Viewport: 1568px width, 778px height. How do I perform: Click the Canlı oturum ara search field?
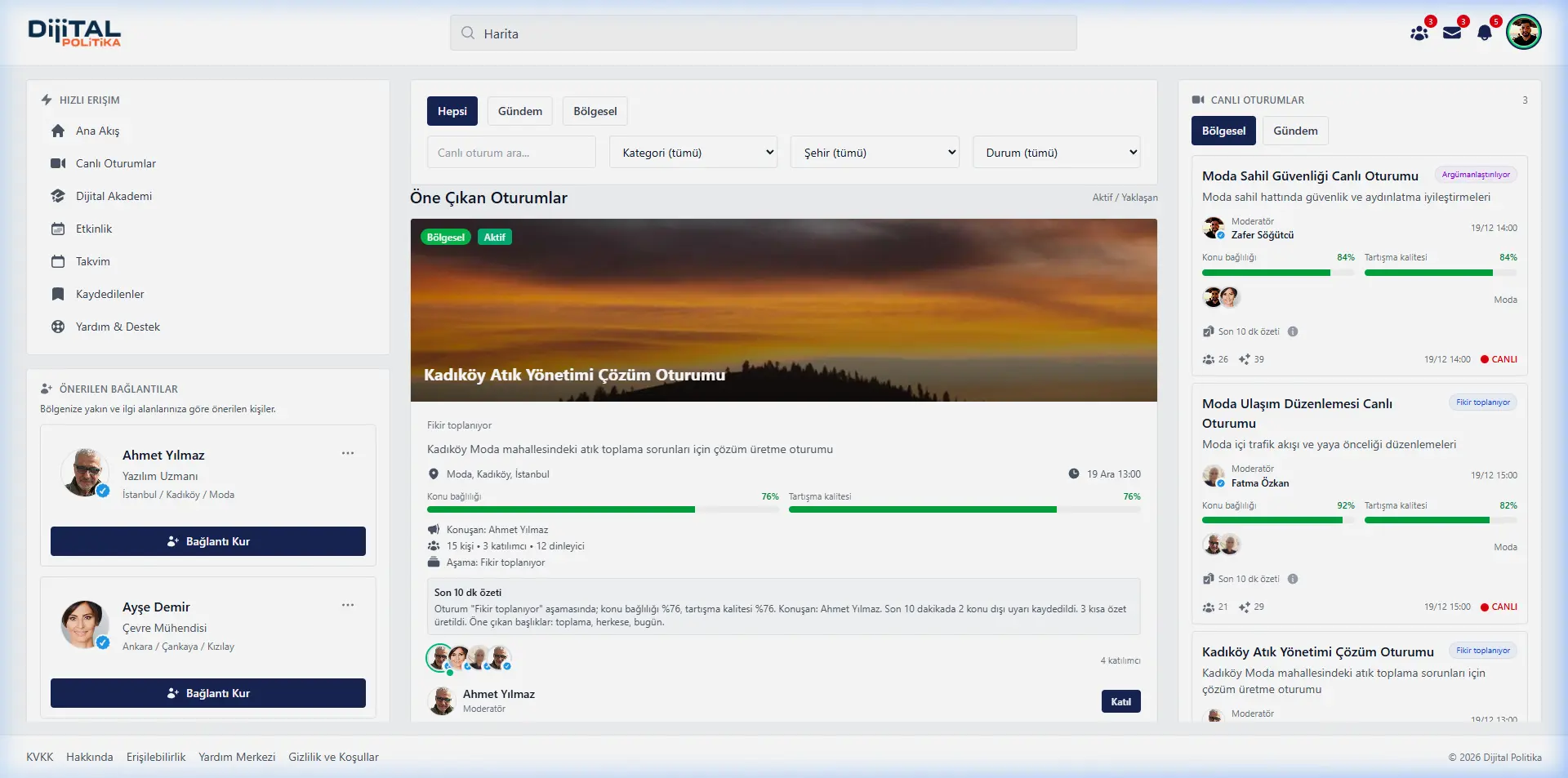tap(511, 153)
